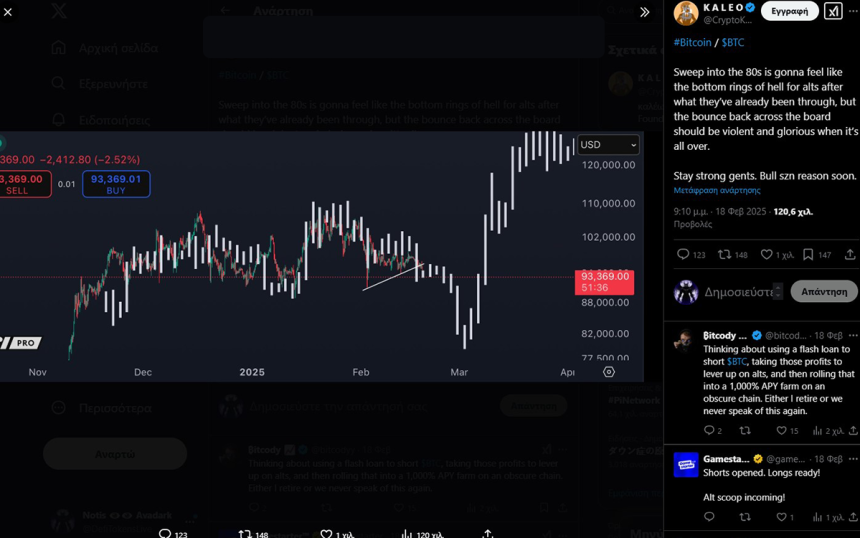The width and height of the screenshot is (860, 538).
Task: Click the reply icon with 123 below the image
Action: pyautogui.click(x=173, y=533)
